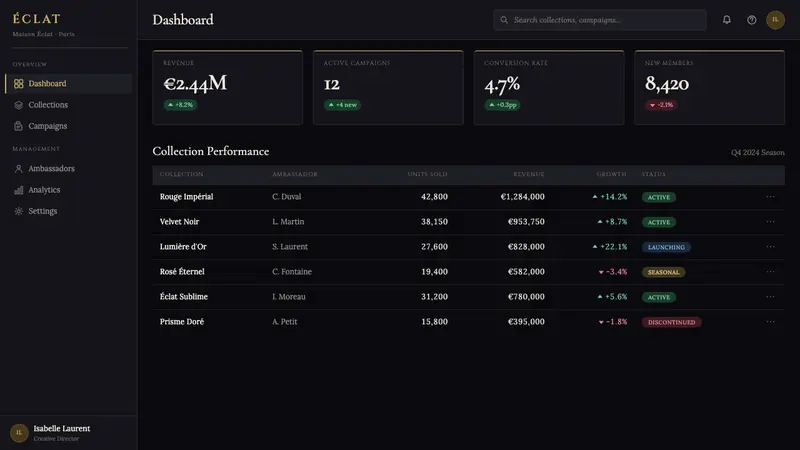This screenshot has width=800, height=450.
Task: Open row options for Prisme Doré
Action: 770,321
